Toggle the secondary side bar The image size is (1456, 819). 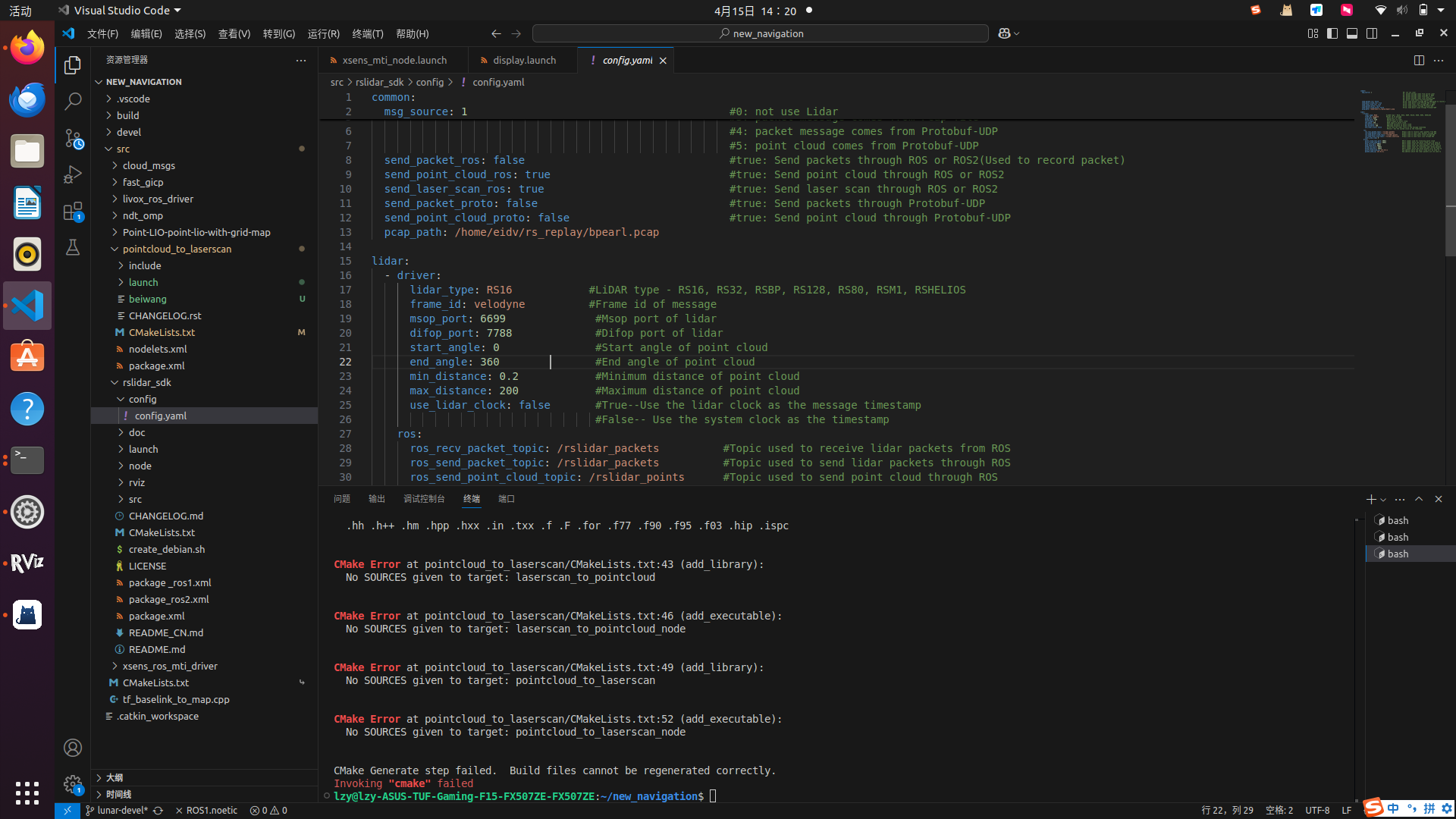(1372, 33)
